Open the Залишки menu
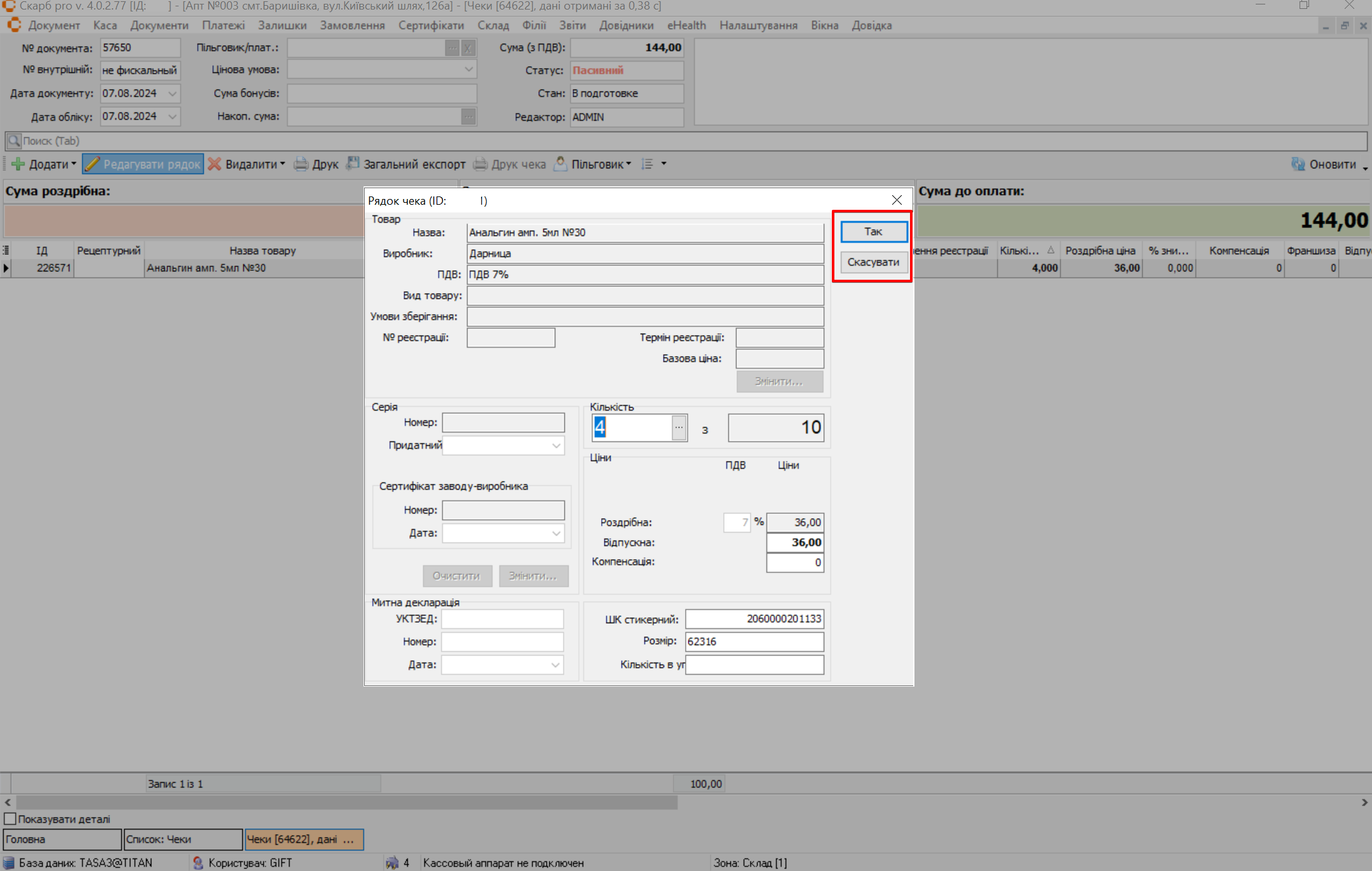Image resolution: width=1372 pixels, height=871 pixels. click(282, 25)
